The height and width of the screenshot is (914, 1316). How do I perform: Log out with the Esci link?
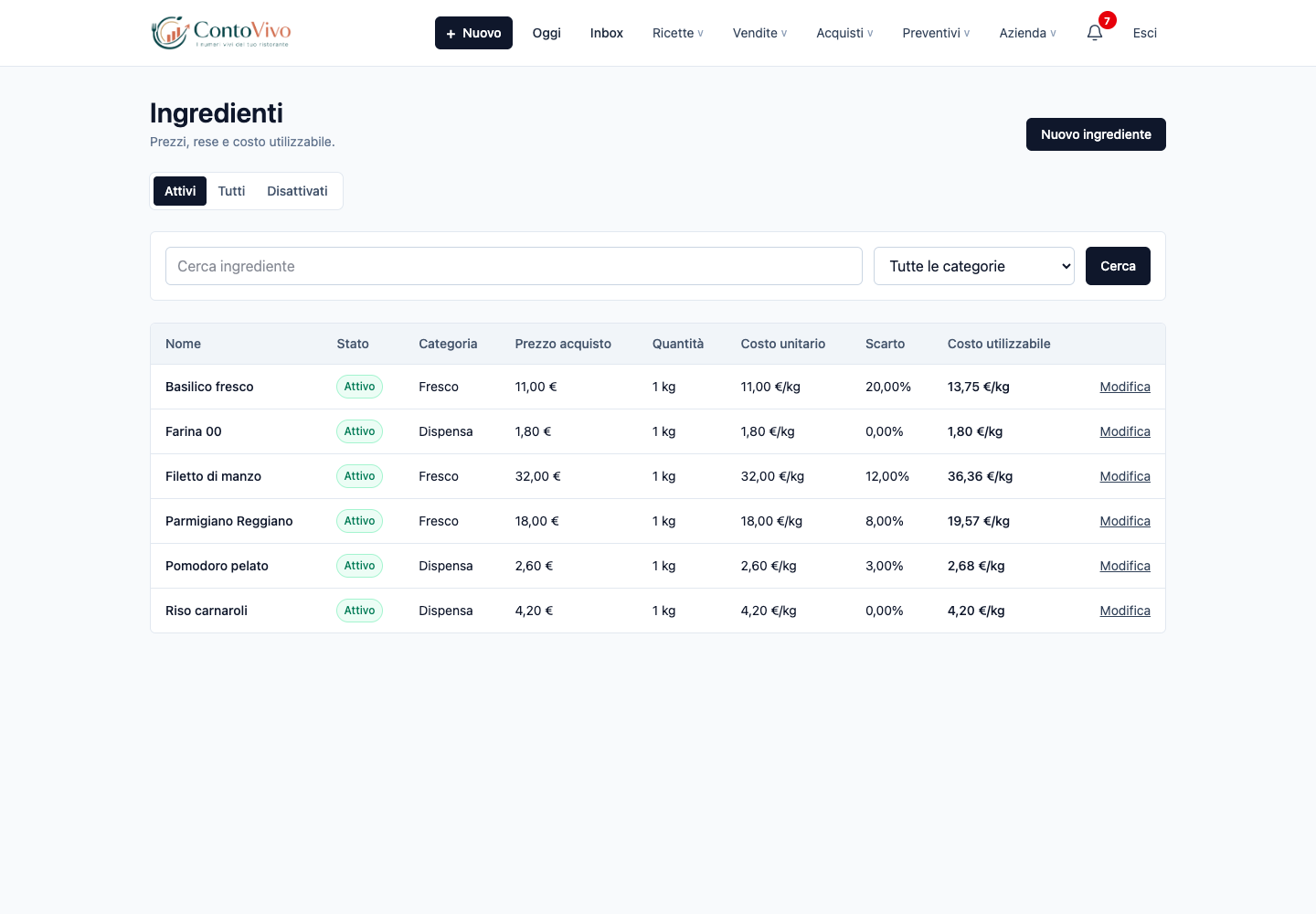click(x=1145, y=33)
